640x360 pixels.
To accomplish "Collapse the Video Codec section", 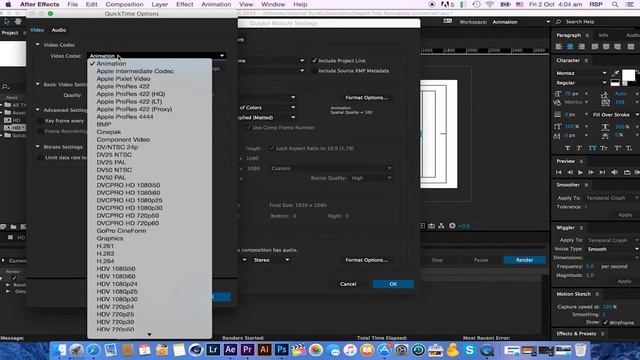I will click(38, 44).
